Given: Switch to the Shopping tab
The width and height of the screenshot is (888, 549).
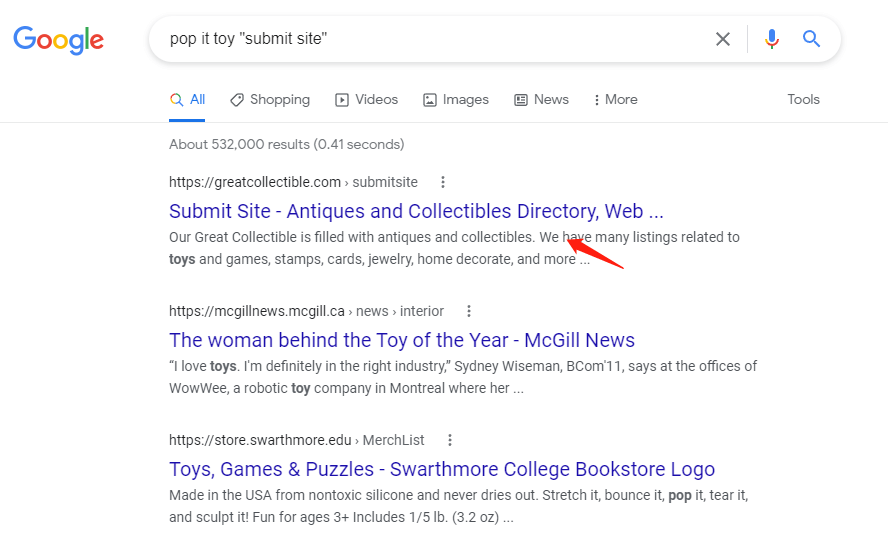Looking at the screenshot, I should [270, 100].
